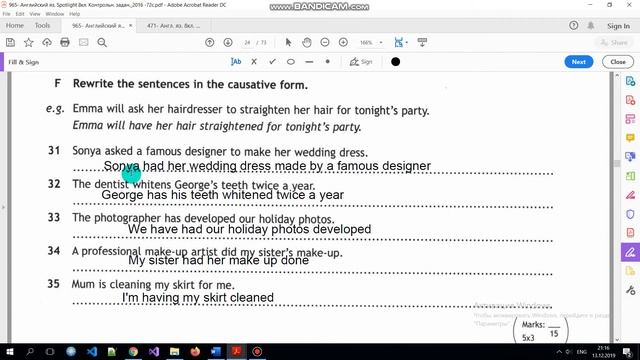The image size is (640, 360).
Task: Send the file by email icon
Action: [x=83, y=42]
